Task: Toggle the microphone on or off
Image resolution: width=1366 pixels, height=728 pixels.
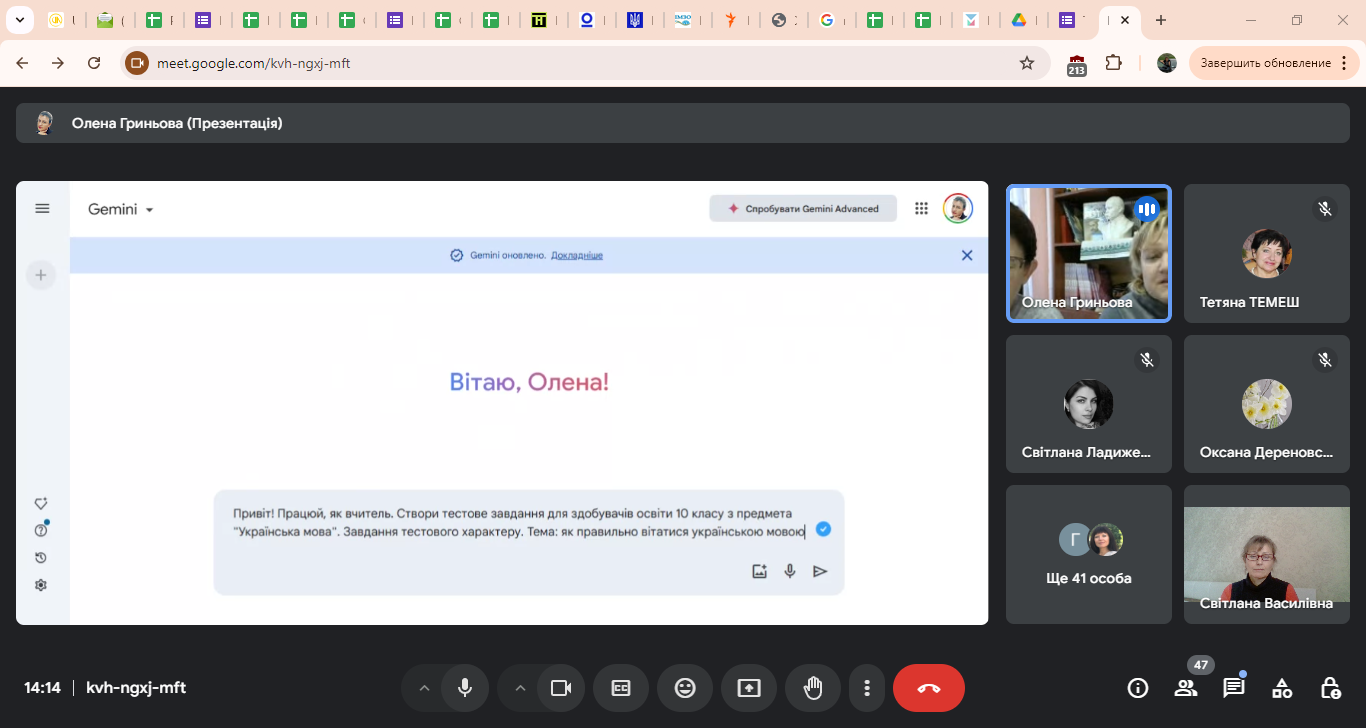Action: pos(465,688)
